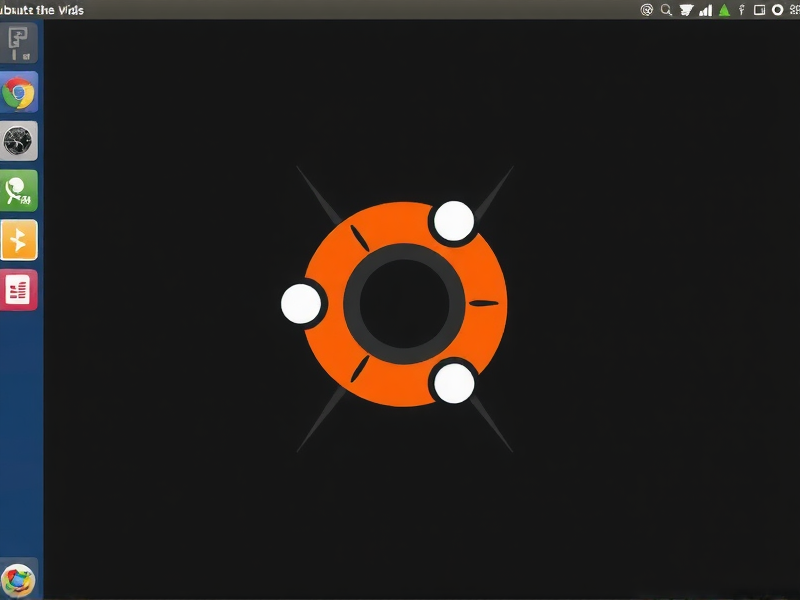This screenshot has width=800, height=600.
Task: Open the green messaging app in the dock
Action: click(20, 190)
